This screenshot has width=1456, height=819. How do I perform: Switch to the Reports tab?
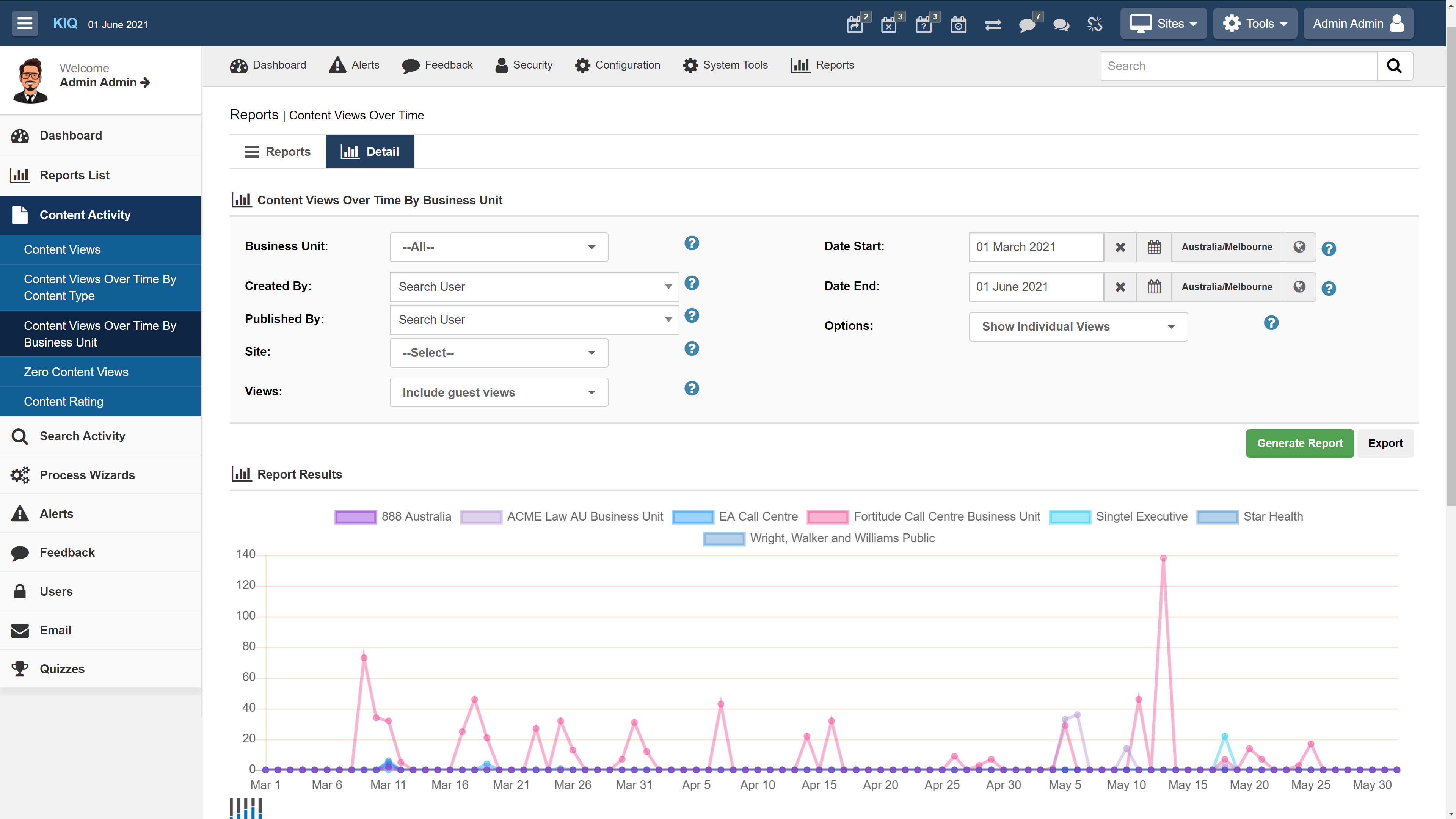click(278, 152)
